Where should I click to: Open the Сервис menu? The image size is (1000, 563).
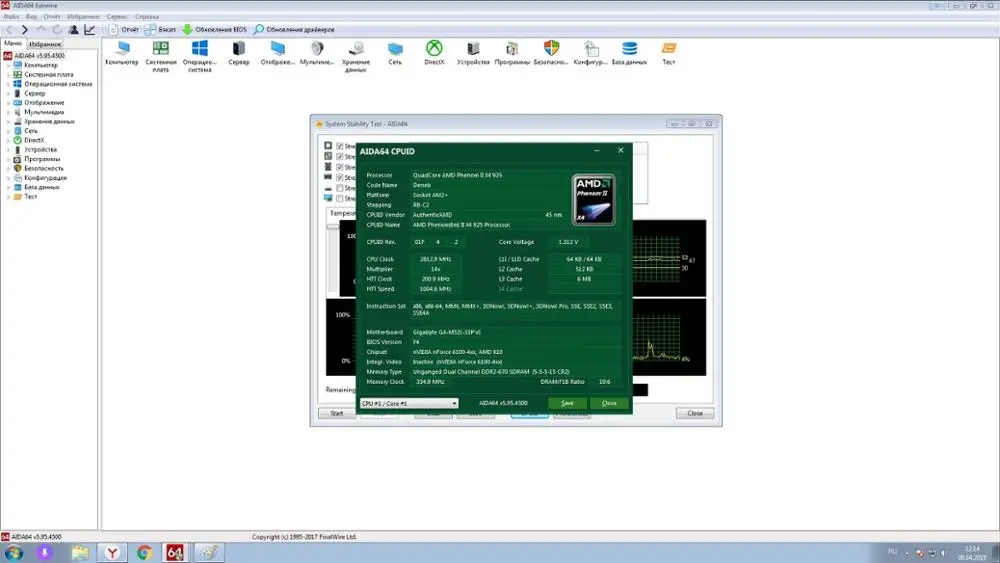click(x=117, y=17)
